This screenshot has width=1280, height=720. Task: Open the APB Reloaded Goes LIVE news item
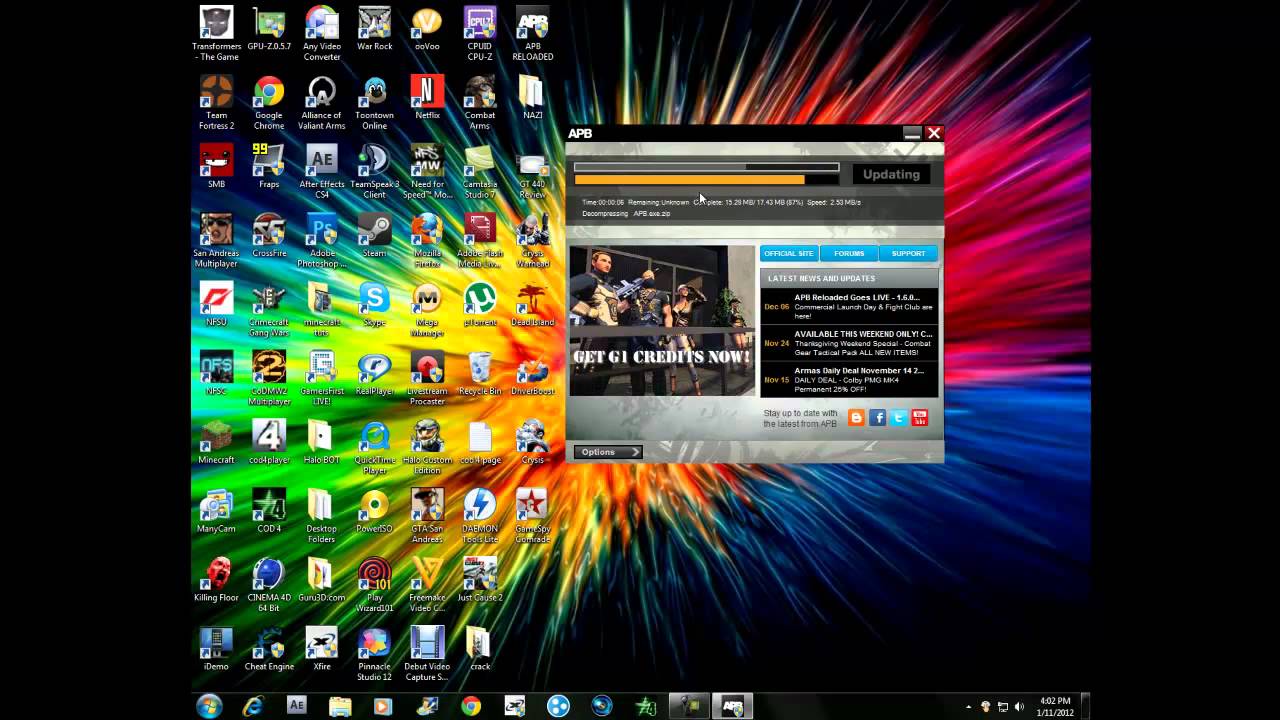[850, 306]
